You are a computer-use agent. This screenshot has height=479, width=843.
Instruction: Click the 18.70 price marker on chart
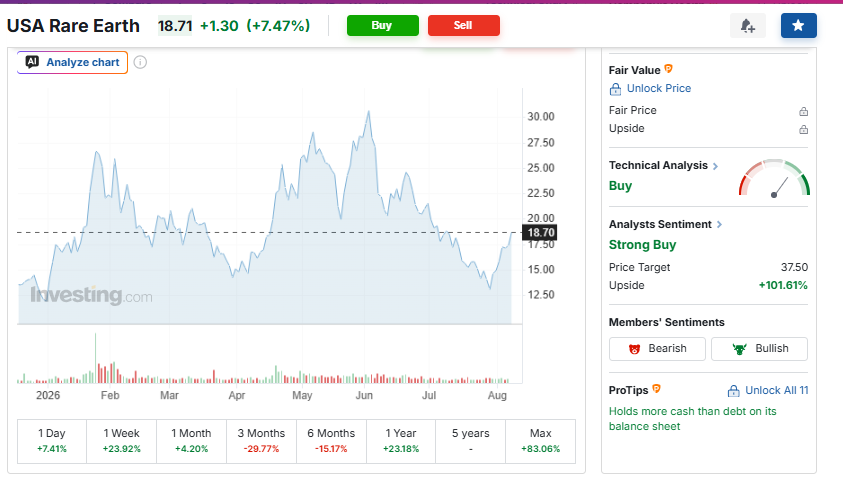pos(540,232)
